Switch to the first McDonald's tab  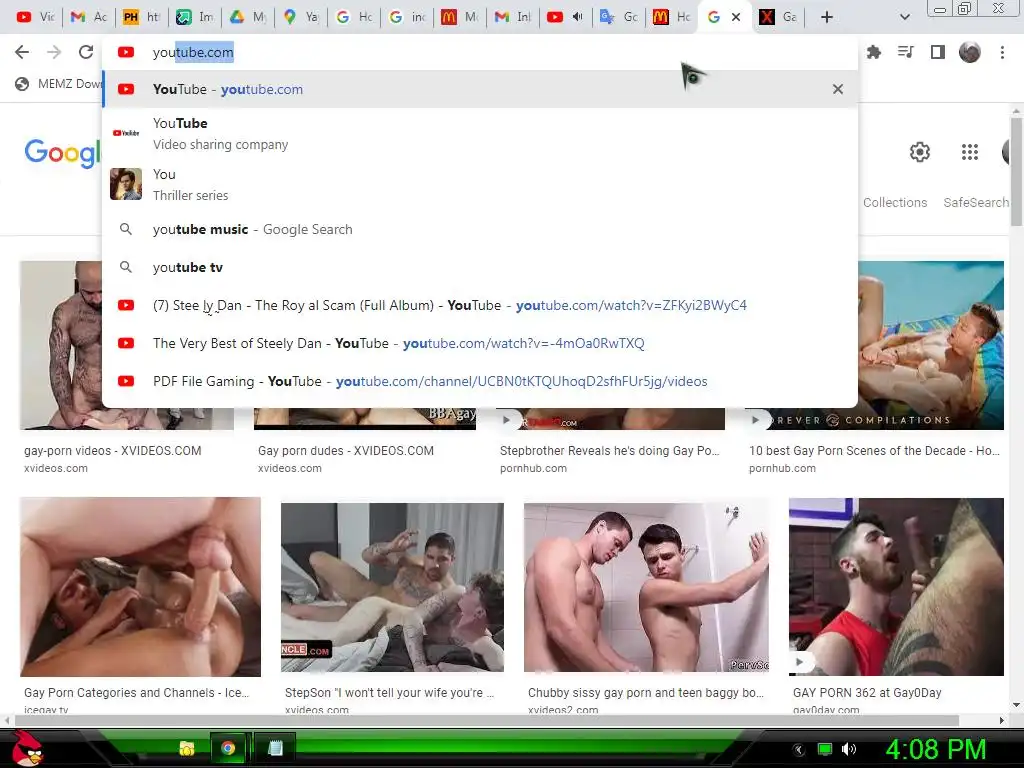460,17
